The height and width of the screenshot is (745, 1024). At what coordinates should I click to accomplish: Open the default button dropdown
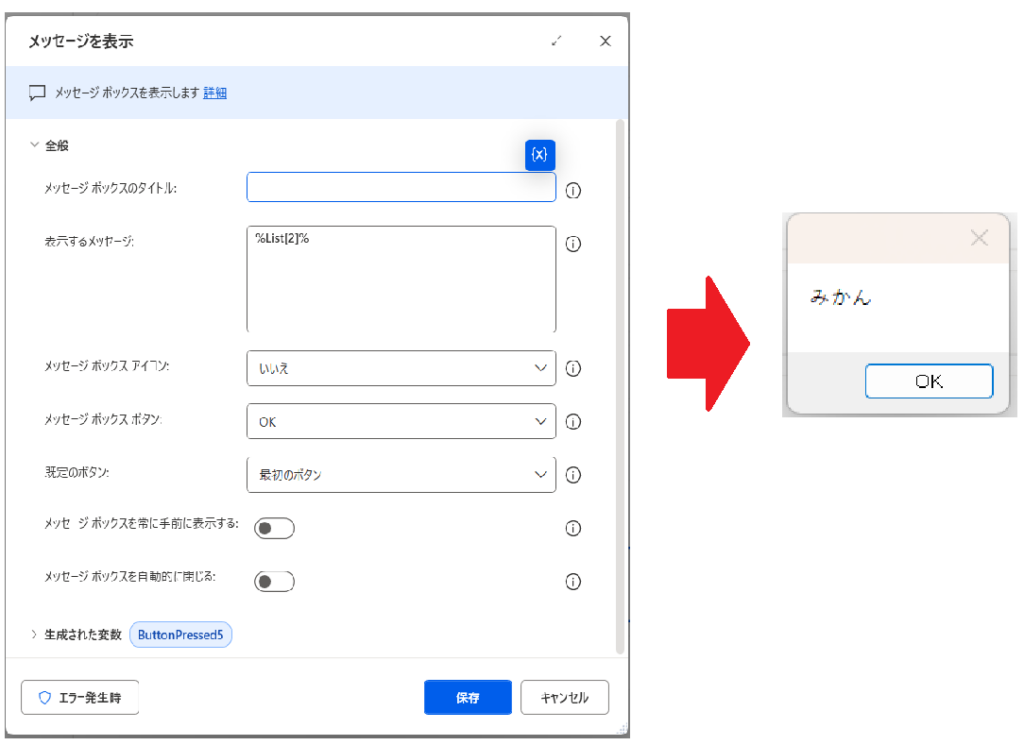(400, 474)
